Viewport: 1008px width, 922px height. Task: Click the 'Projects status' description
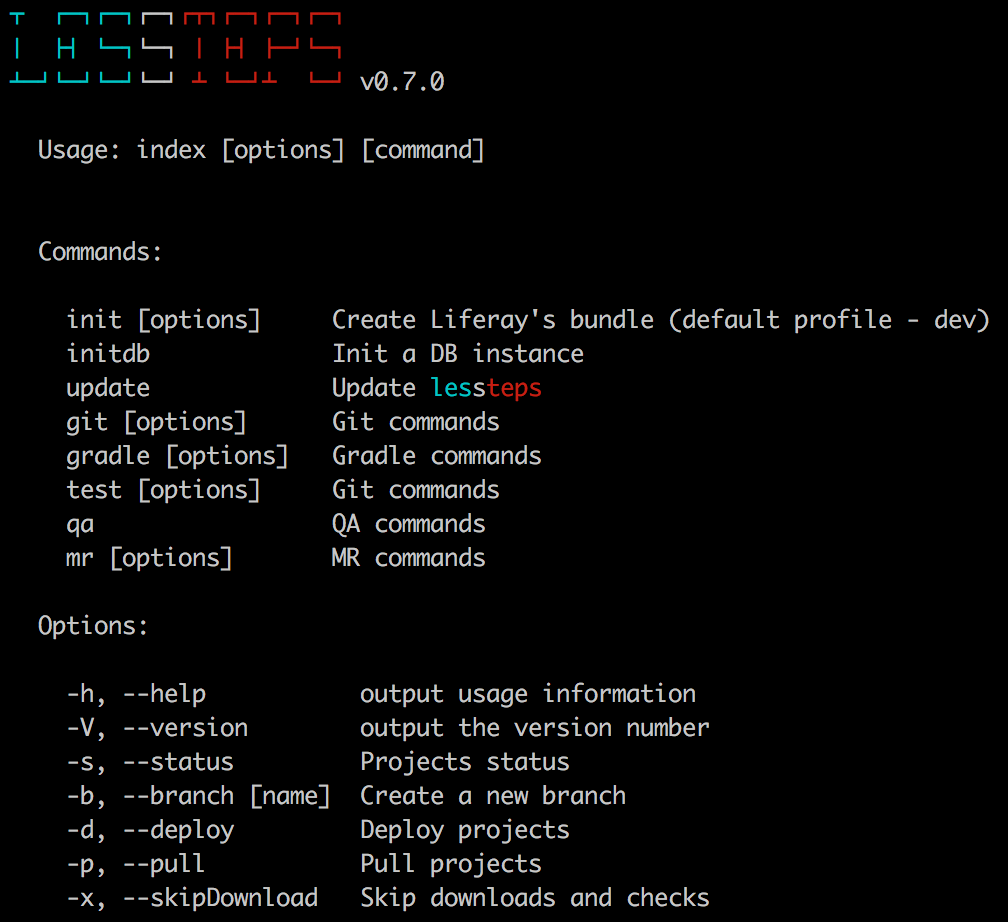point(465,763)
